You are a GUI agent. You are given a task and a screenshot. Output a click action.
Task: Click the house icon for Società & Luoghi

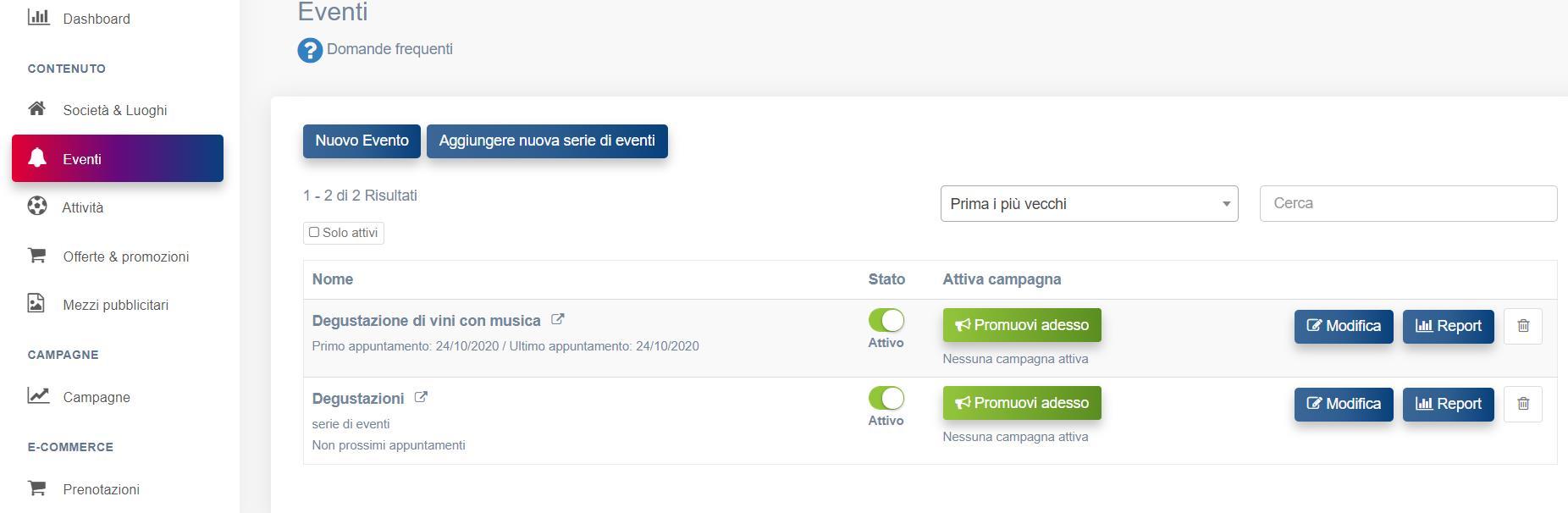coord(37,109)
